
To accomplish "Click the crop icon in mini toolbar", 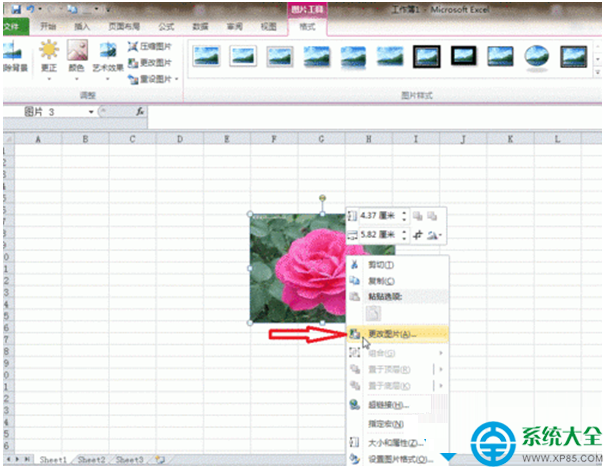I will 417,234.
